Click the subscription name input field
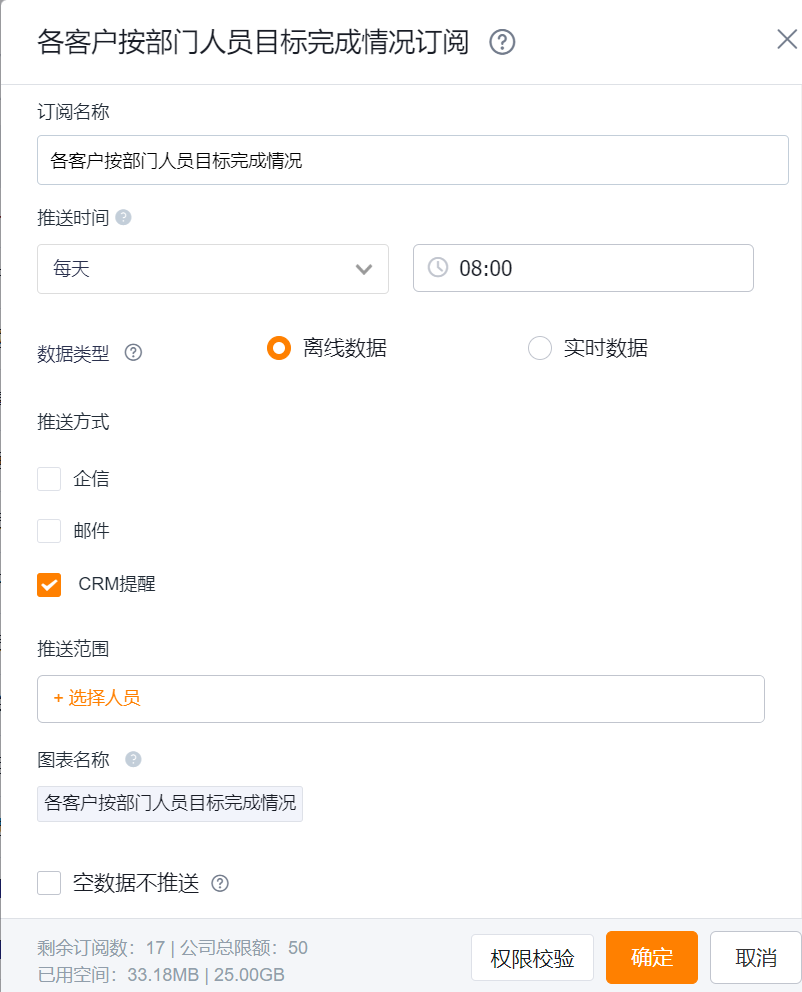 tap(400, 159)
